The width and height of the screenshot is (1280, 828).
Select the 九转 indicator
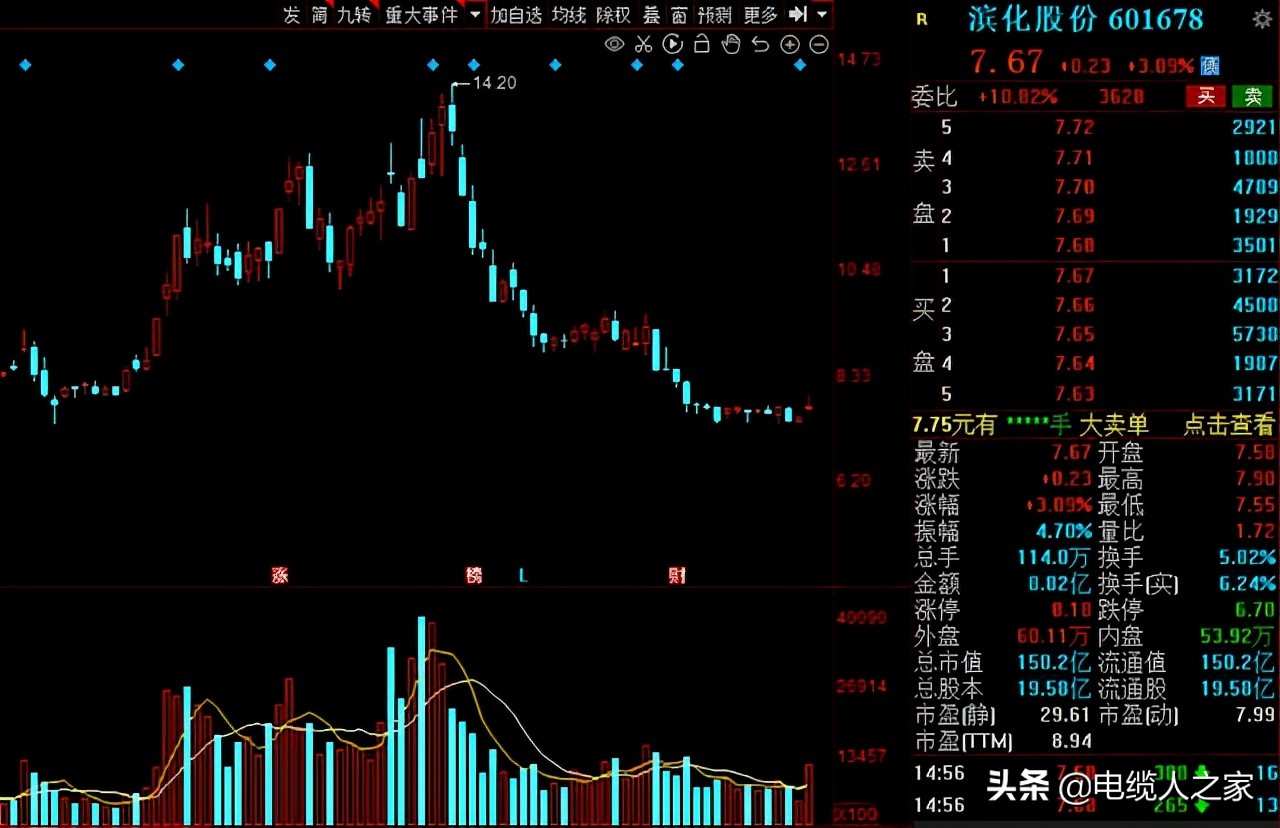tap(354, 15)
